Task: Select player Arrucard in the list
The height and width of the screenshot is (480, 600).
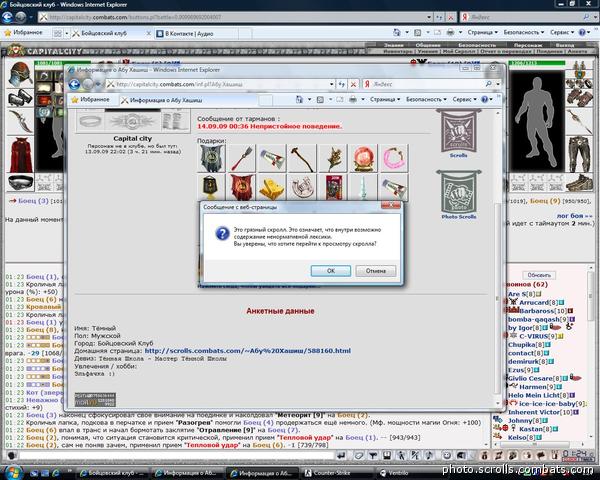Action: [536, 302]
